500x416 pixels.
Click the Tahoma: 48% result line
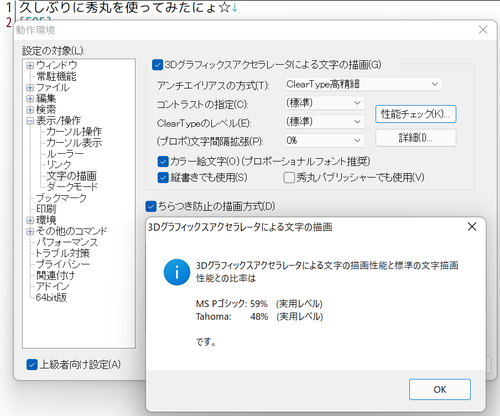(259, 316)
